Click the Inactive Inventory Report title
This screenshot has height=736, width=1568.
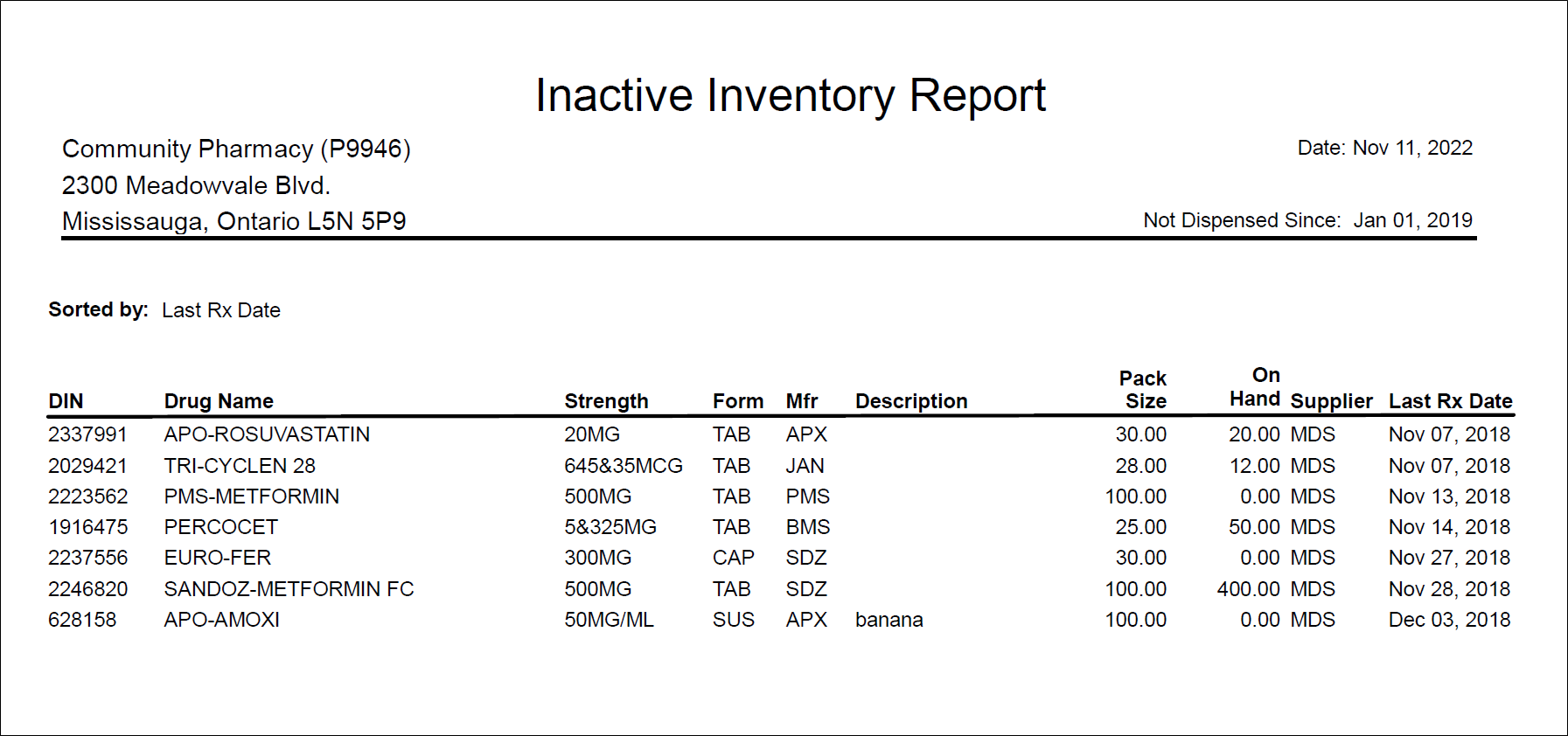click(x=790, y=95)
